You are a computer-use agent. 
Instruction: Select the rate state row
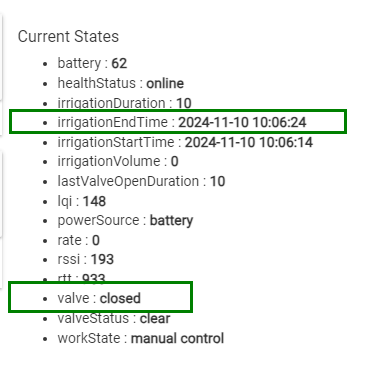coord(78,240)
